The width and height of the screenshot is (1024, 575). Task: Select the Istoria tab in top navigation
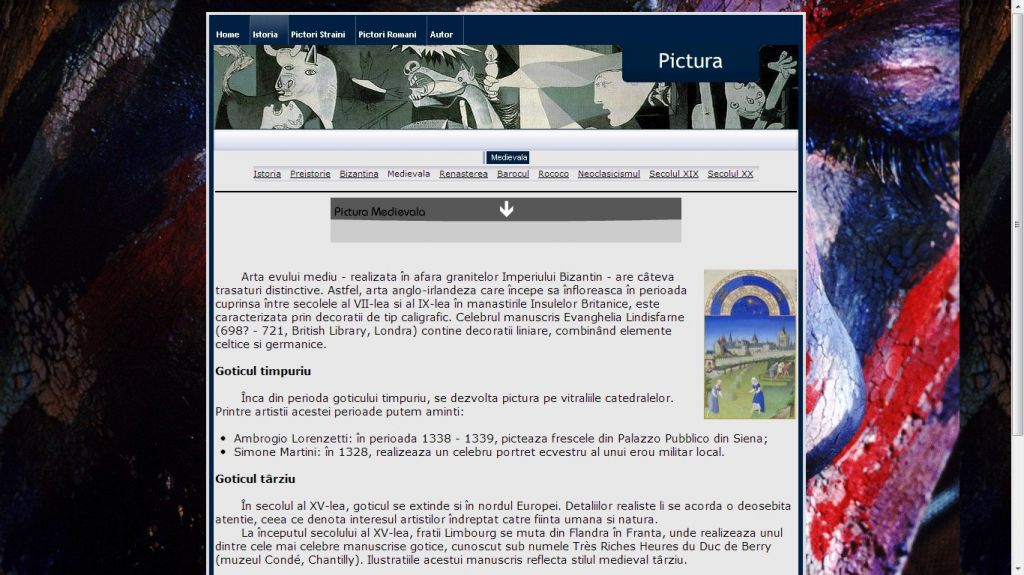tap(265, 35)
